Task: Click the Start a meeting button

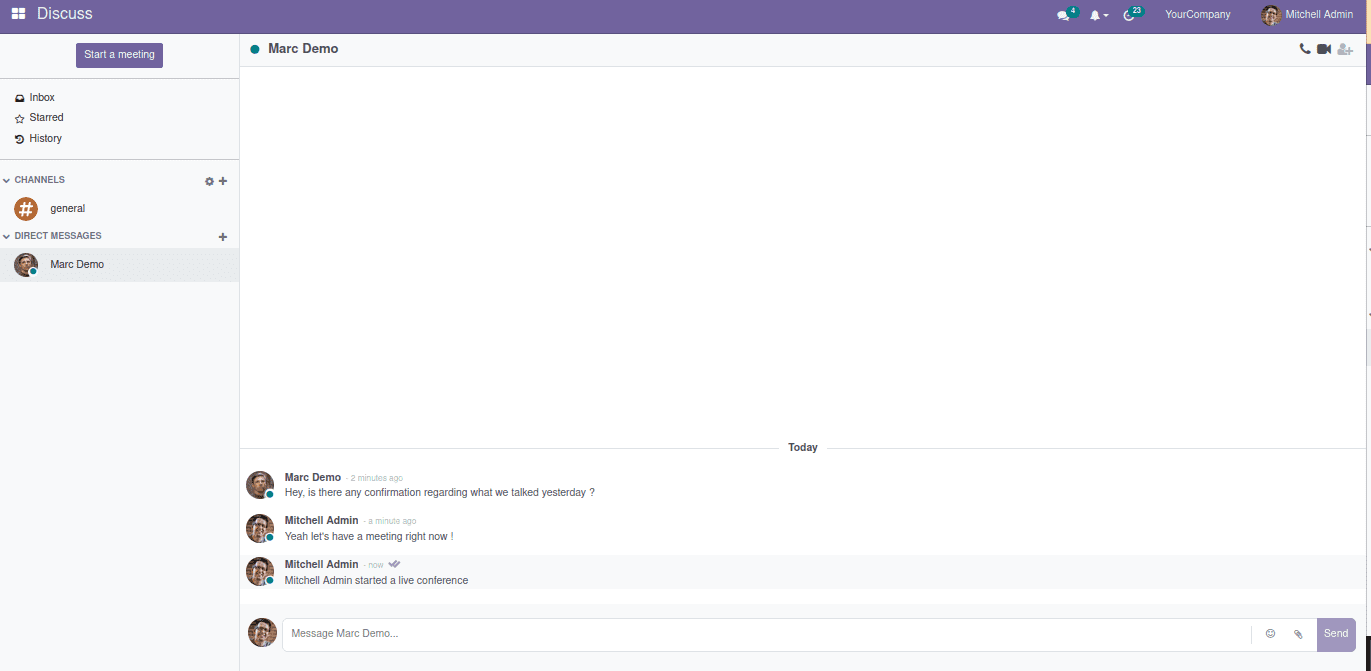Action: click(119, 55)
